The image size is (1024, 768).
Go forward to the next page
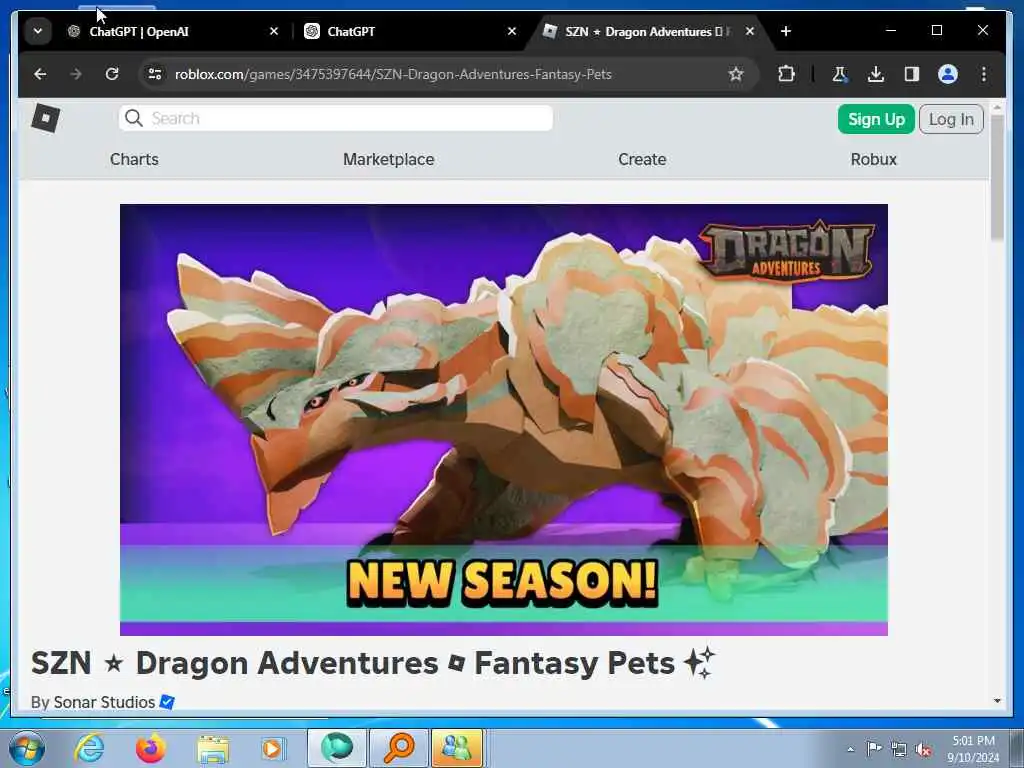pos(76,74)
